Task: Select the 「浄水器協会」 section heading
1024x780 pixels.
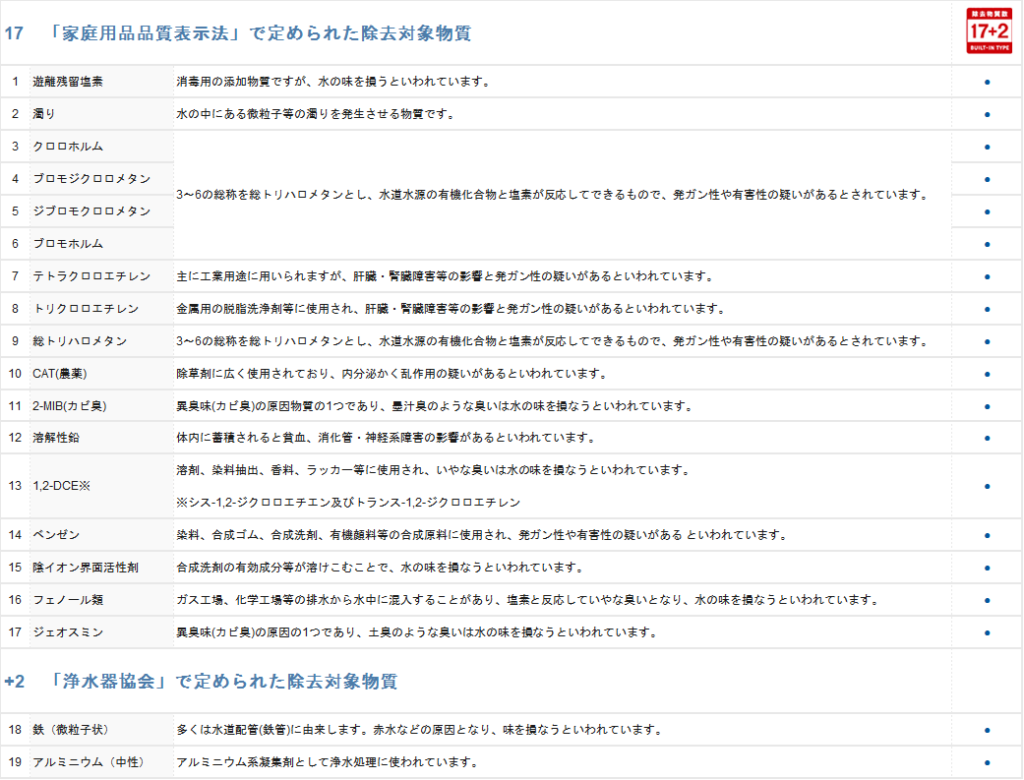Action: (223, 682)
